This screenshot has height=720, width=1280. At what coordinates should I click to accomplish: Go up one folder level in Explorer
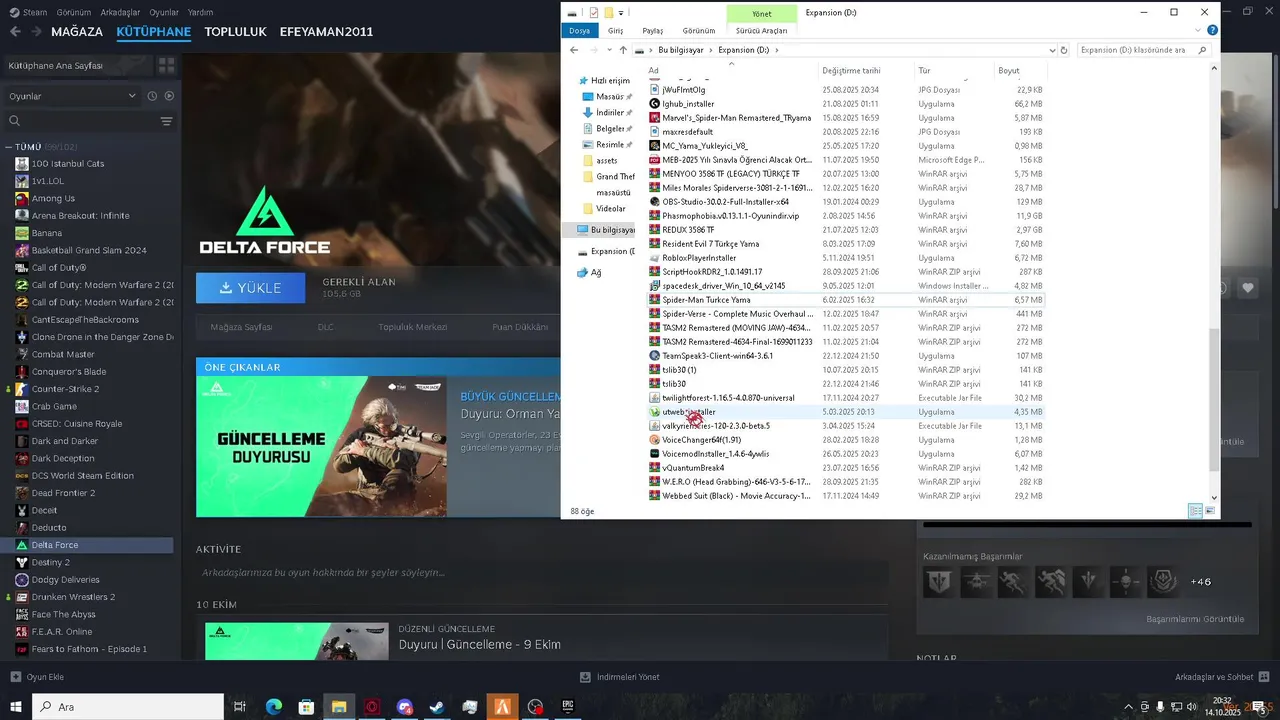(x=623, y=50)
